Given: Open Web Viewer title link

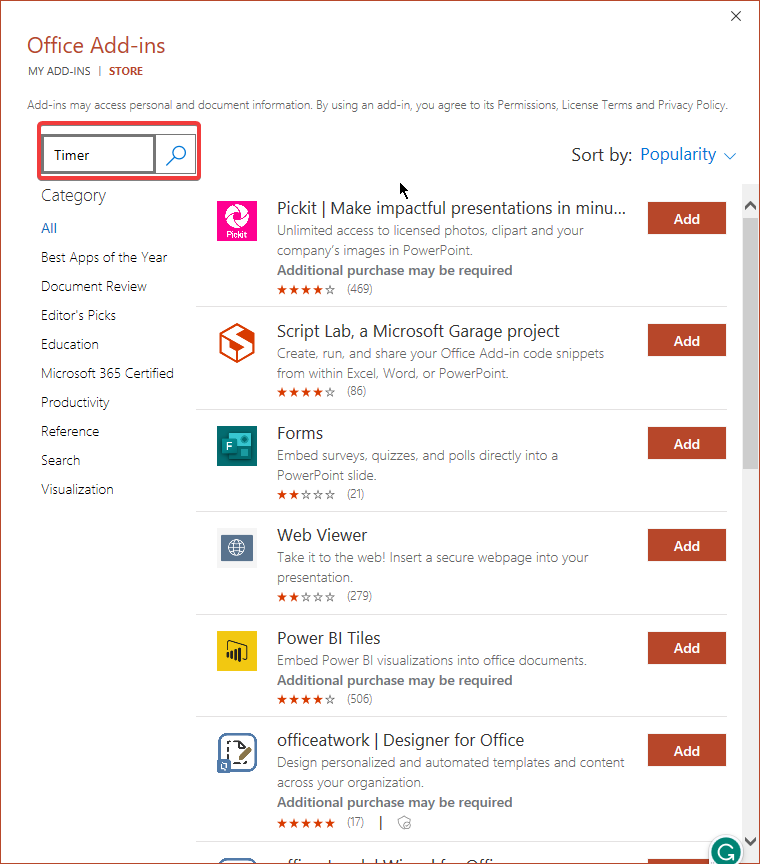Looking at the screenshot, I should point(322,535).
